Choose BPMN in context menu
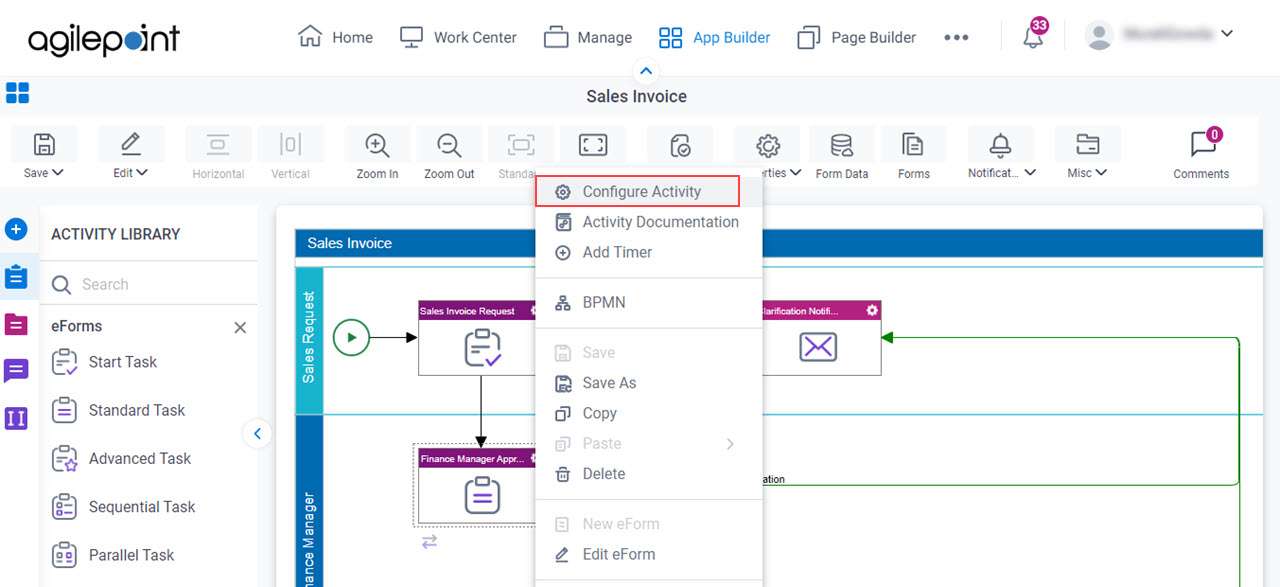The width and height of the screenshot is (1280, 587). (649, 302)
